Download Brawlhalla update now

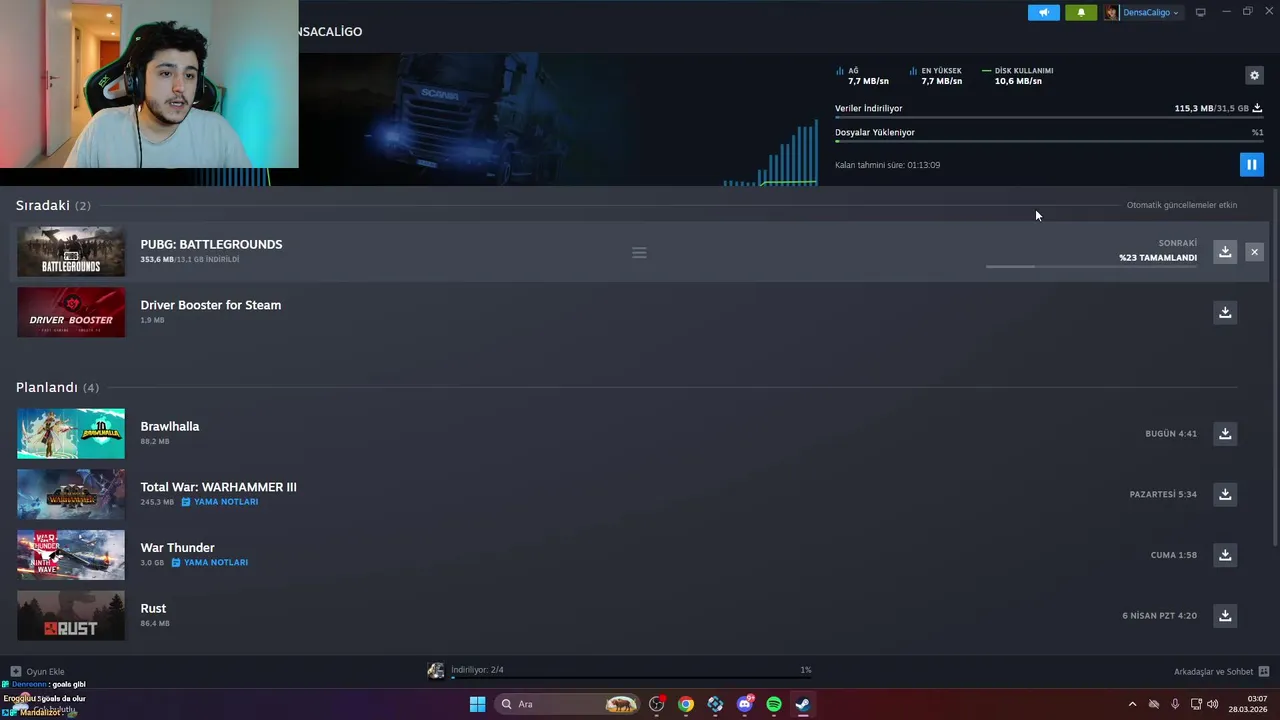click(x=1225, y=434)
